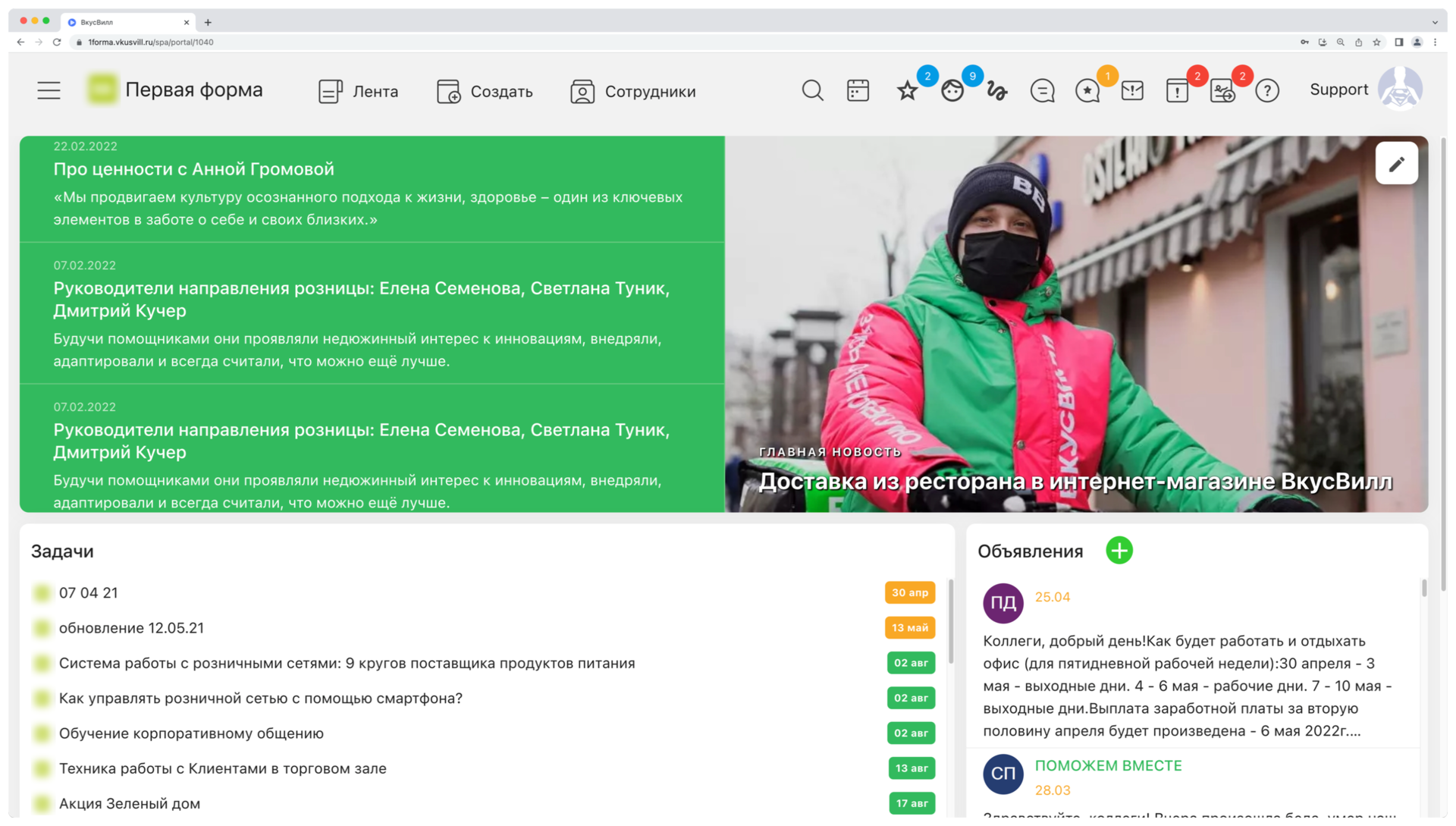Viewport: 1456px width, 826px height.
Task: Edit banner with the pencil icon
Action: pyautogui.click(x=1396, y=164)
